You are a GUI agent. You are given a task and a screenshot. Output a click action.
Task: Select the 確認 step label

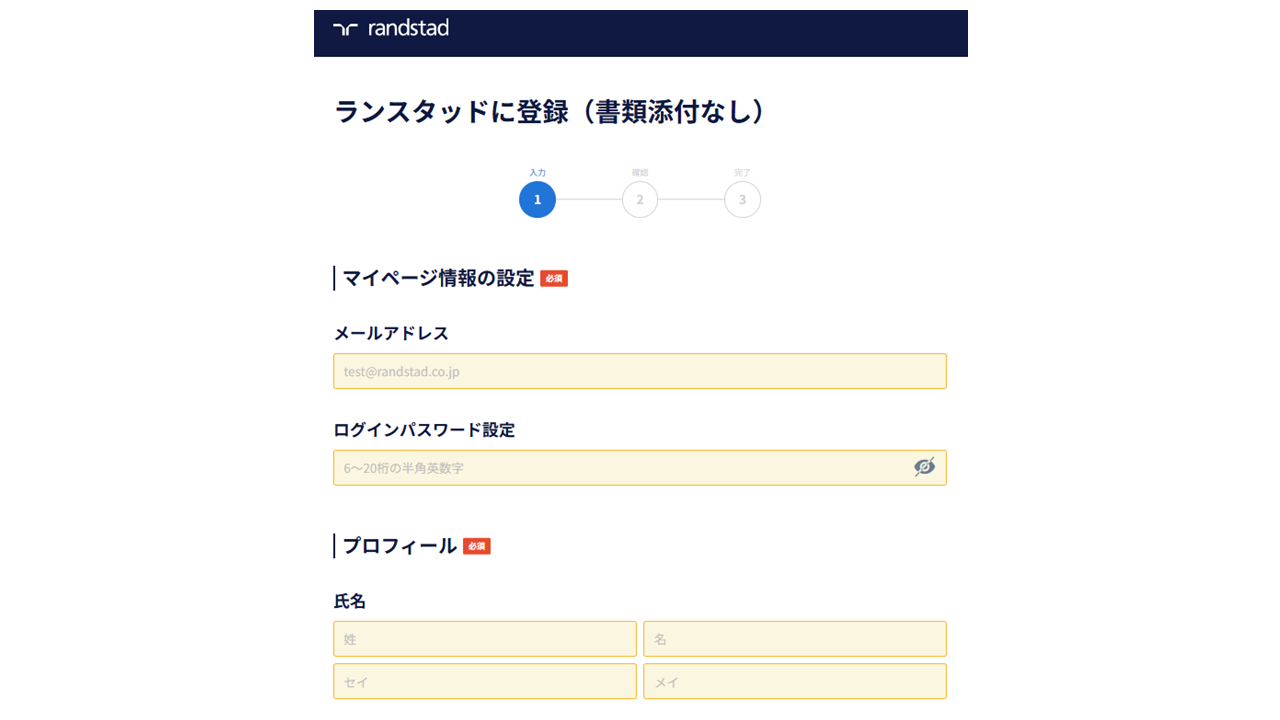tap(640, 171)
